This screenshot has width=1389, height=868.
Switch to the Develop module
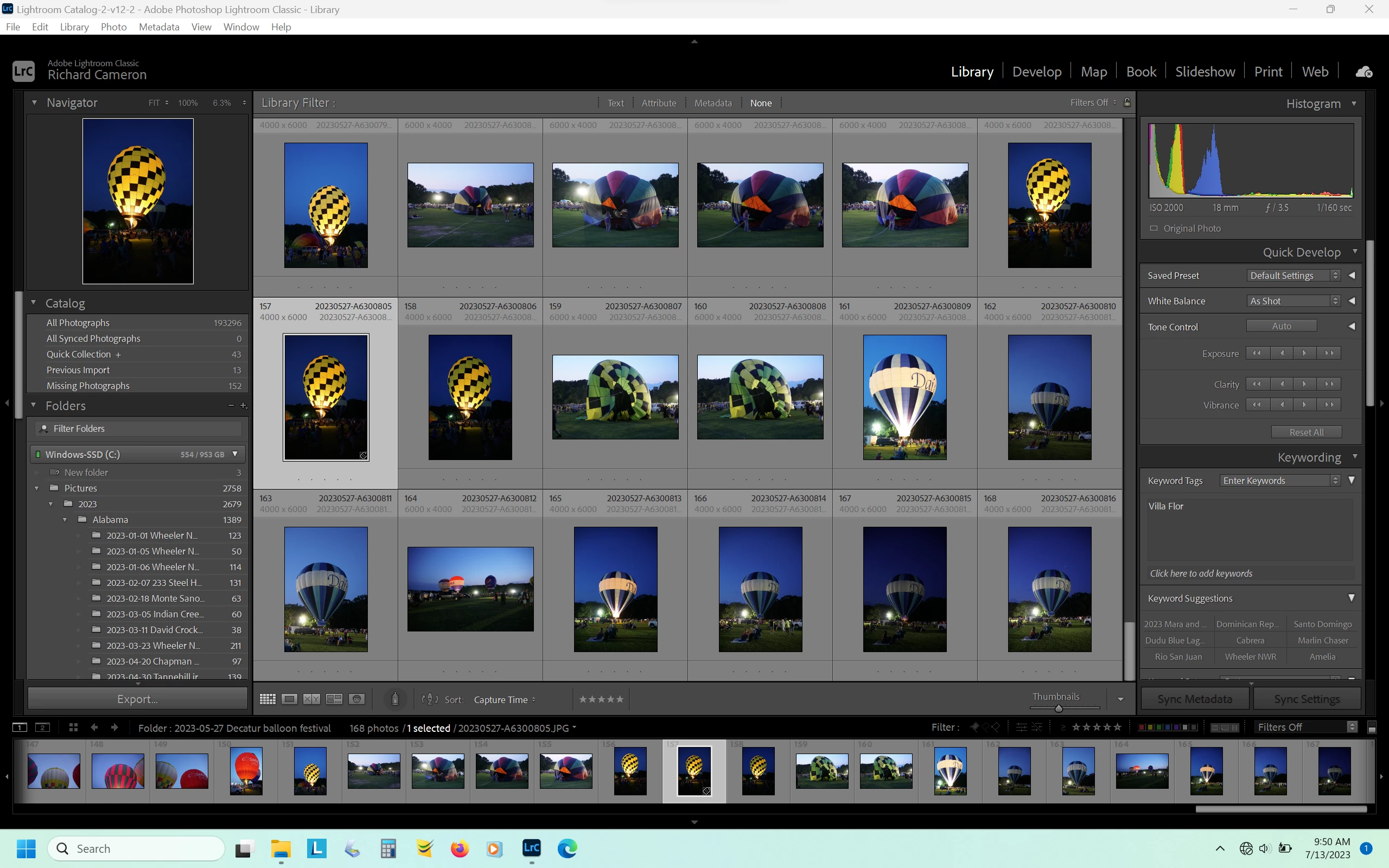coord(1036,72)
